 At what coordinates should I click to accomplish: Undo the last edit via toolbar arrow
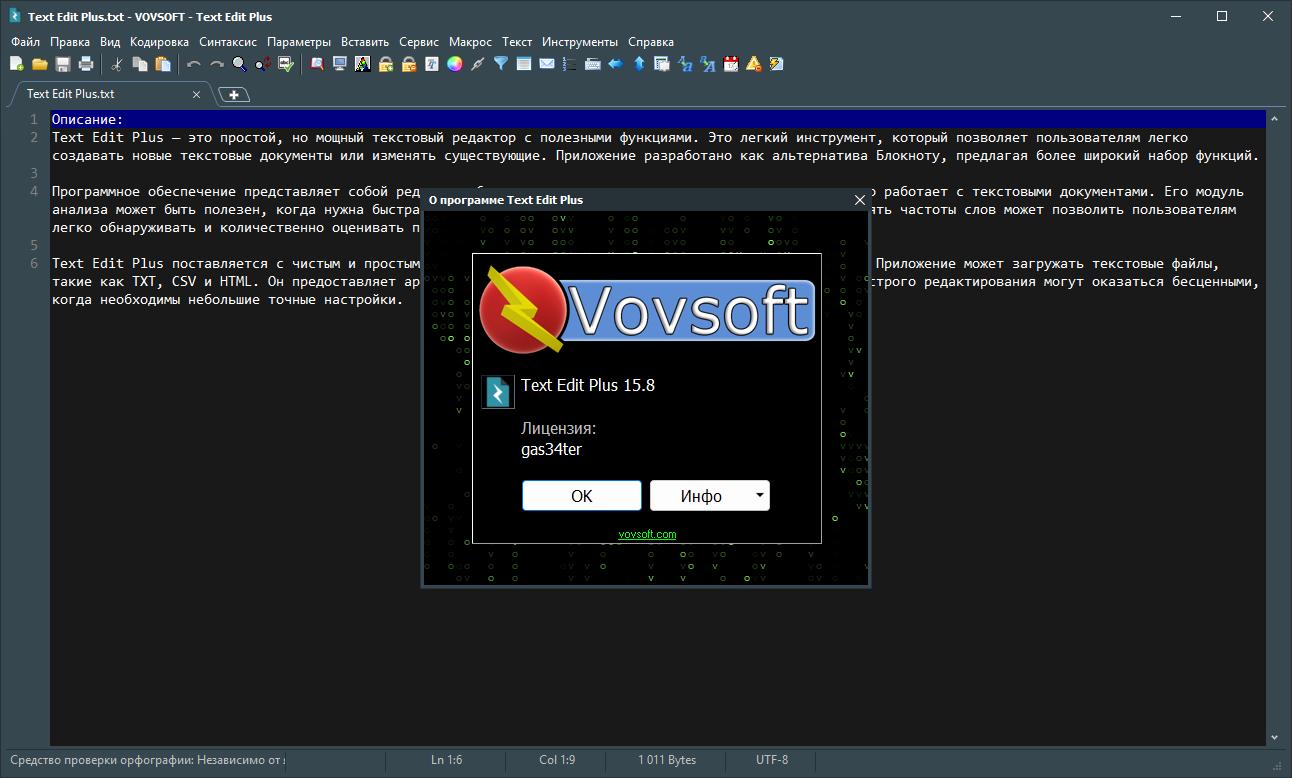click(x=194, y=64)
